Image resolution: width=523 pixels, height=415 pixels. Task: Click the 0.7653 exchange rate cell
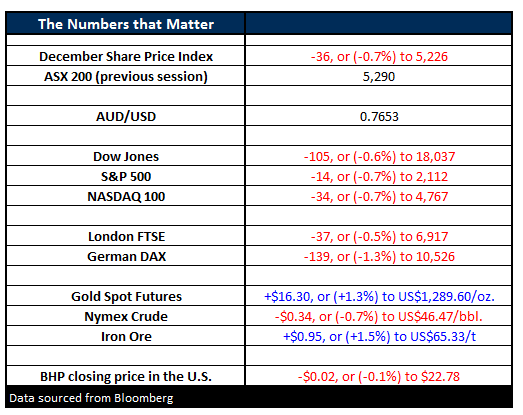point(379,116)
